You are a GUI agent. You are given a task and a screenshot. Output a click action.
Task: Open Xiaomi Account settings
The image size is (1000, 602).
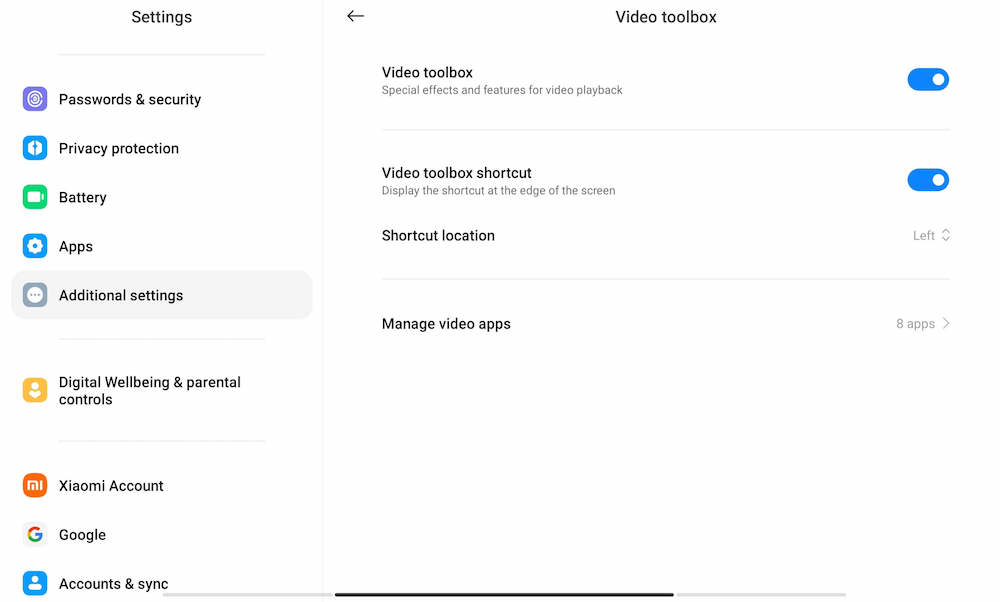coord(162,485)
